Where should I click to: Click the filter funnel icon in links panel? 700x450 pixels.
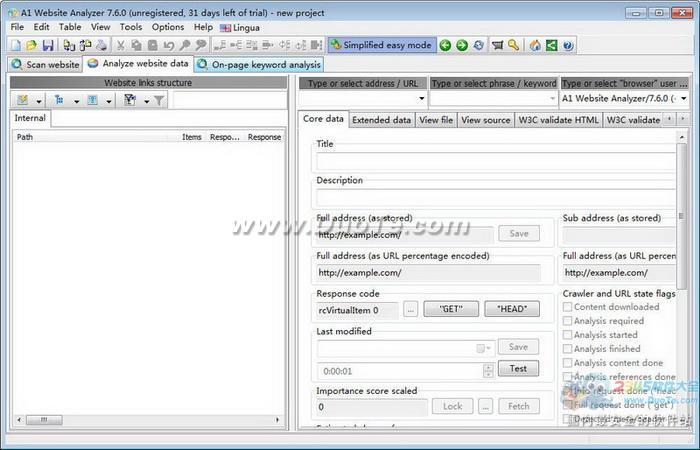[159, 100]
